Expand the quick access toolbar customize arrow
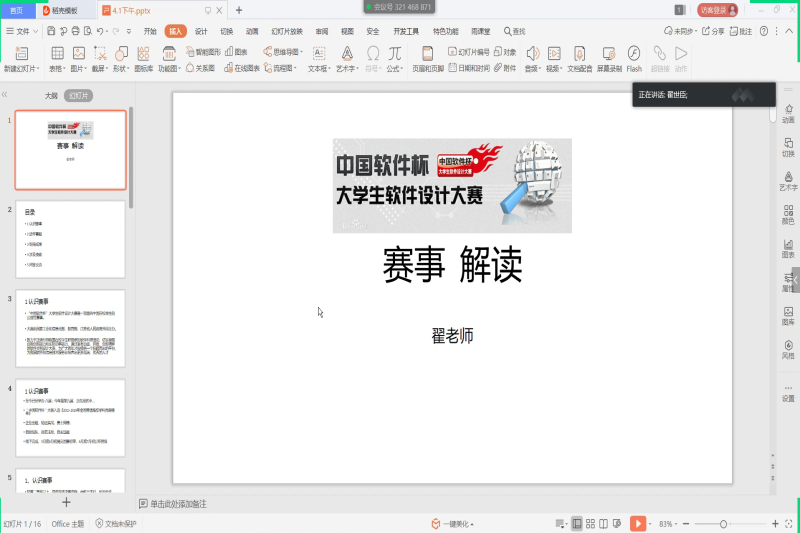 tap(129, 31)
